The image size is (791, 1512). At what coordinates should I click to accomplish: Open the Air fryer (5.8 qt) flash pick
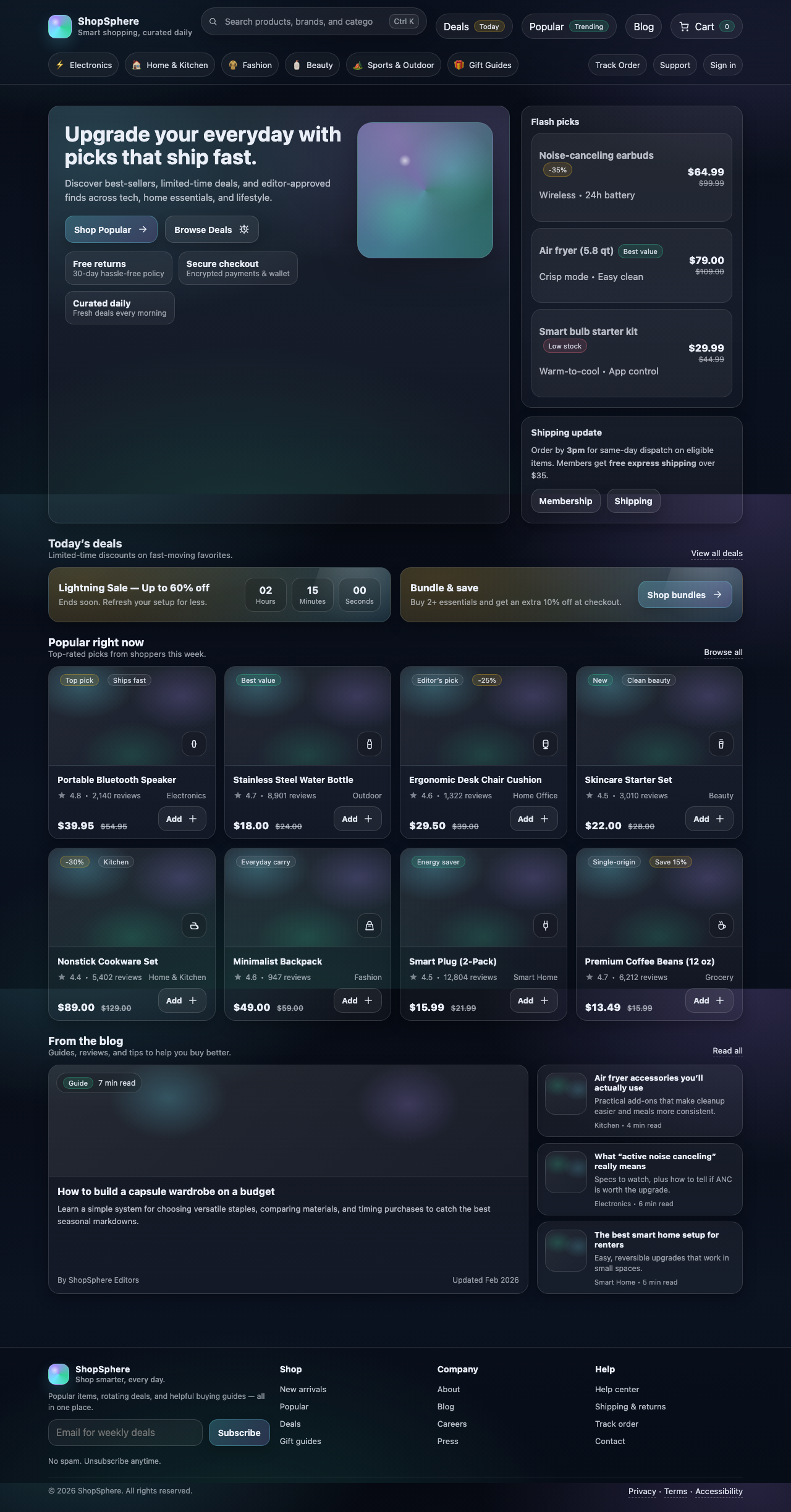[632, 266]
